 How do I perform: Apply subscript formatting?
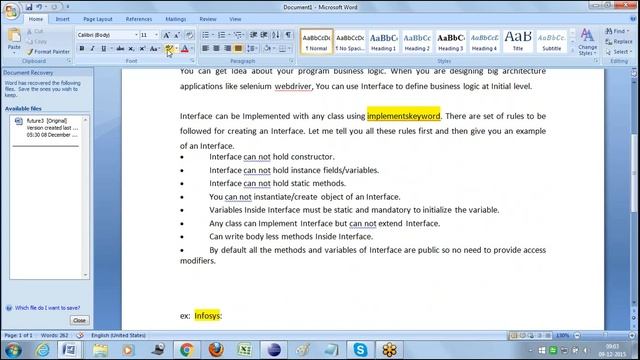pyautogui.click(x=131, y=49)
